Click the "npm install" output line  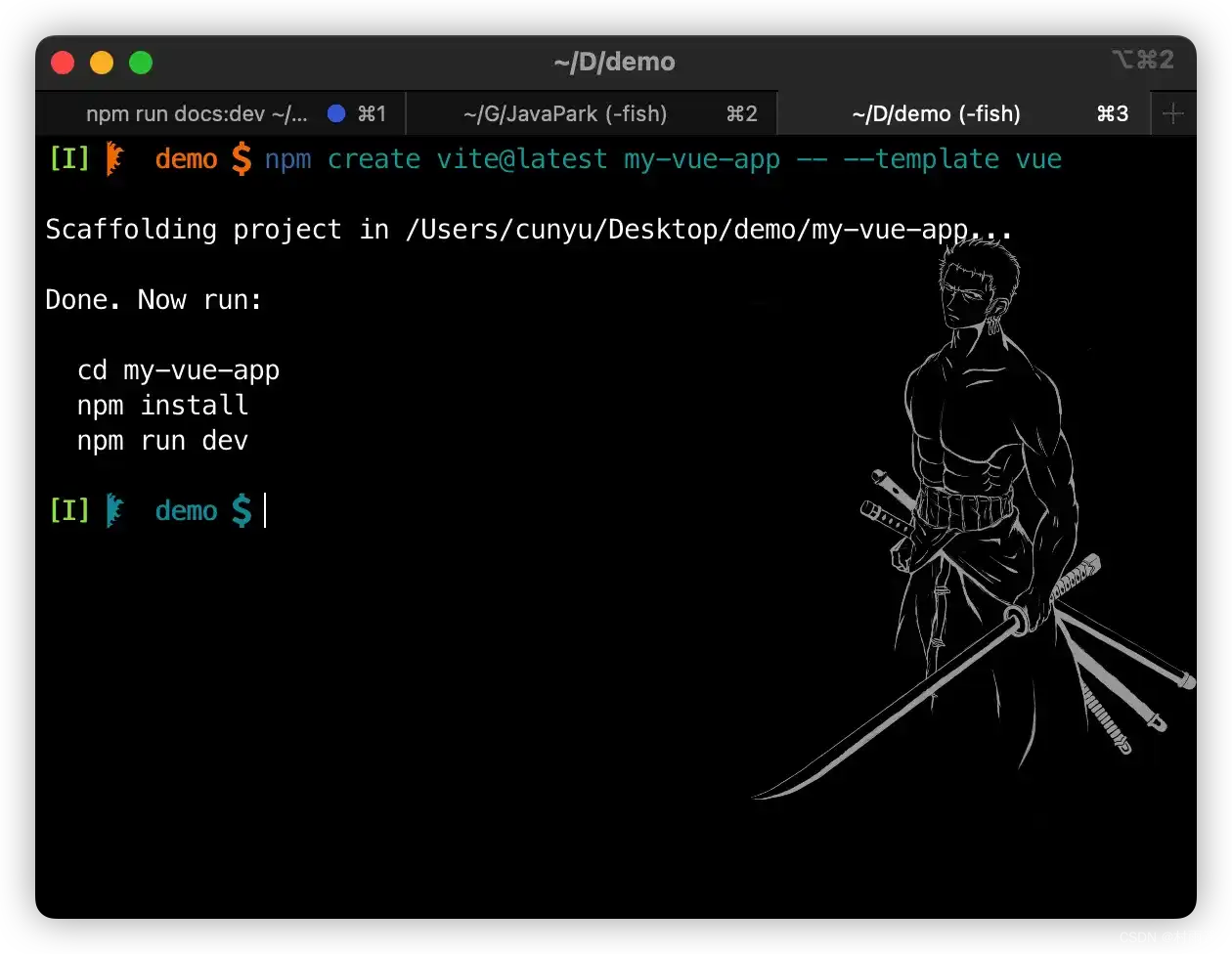(162, 406)
